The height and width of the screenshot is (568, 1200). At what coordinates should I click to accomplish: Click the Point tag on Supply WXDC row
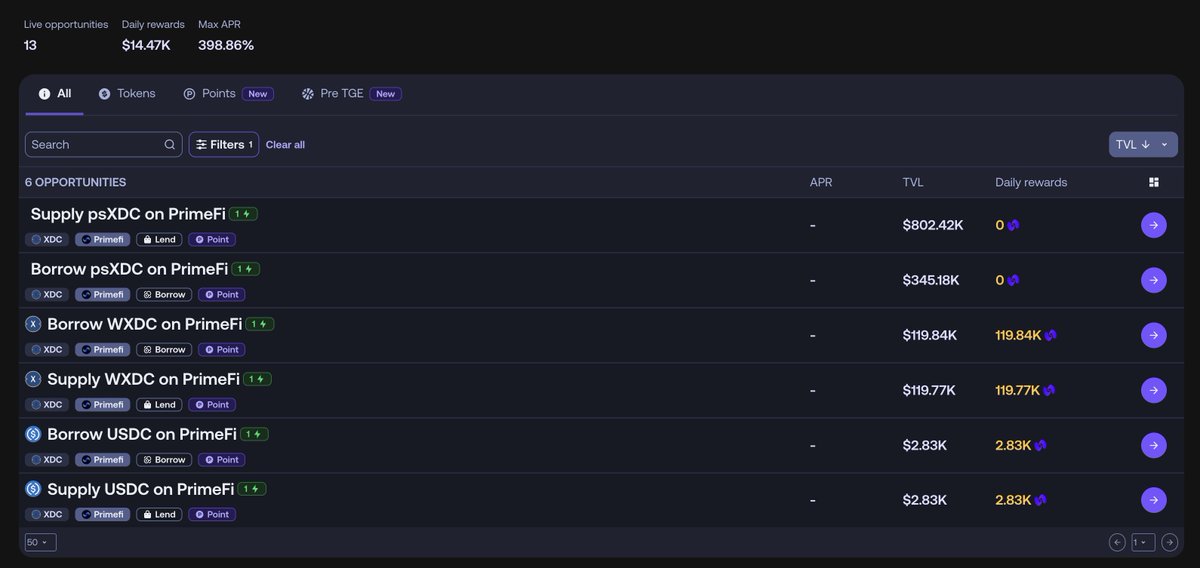pyautogui.click(x=212, y=405)
